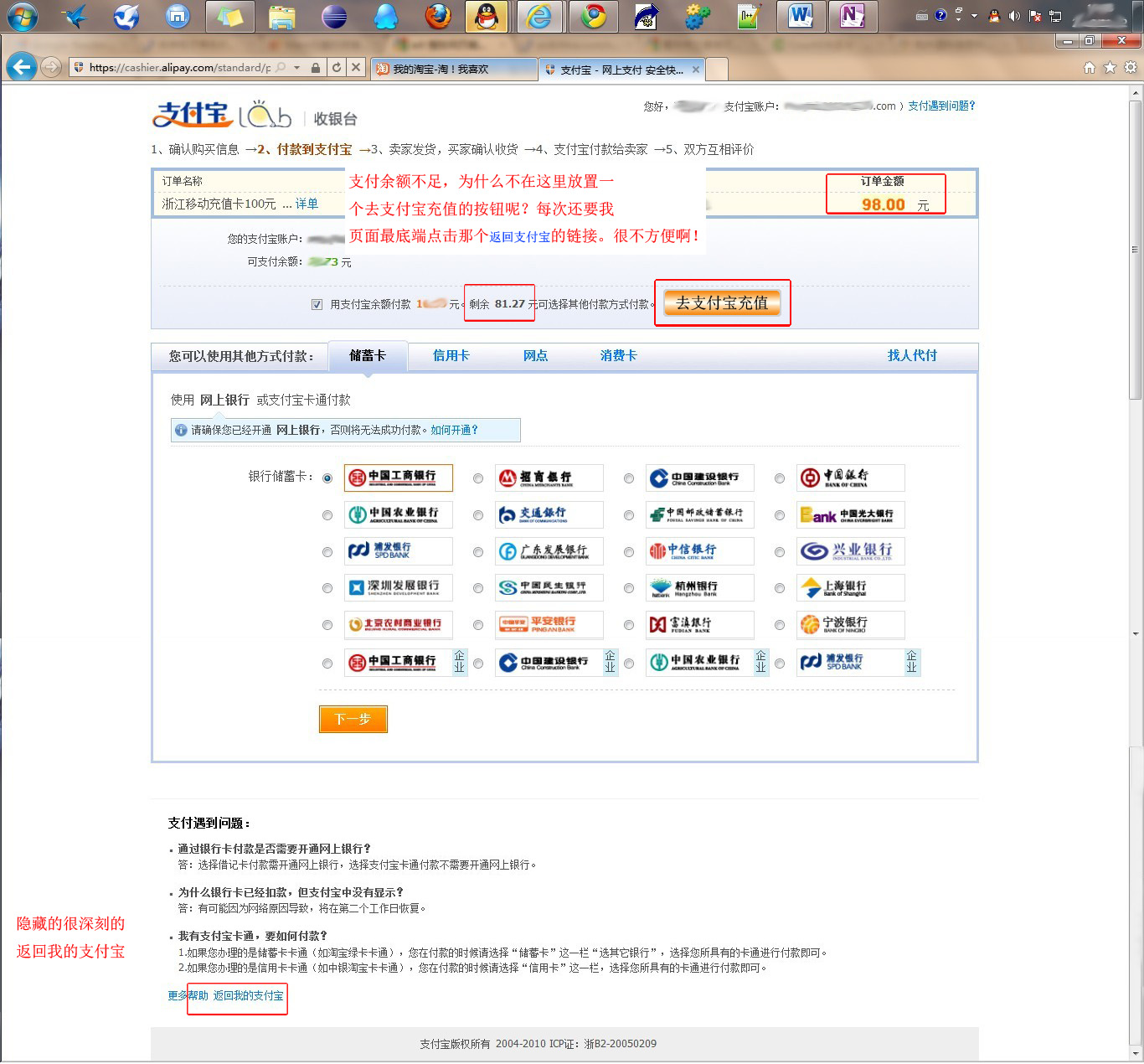This screenshot has width=1144, height=1064.
Task: Open Firefox from the taskbar
Action: 437,16
